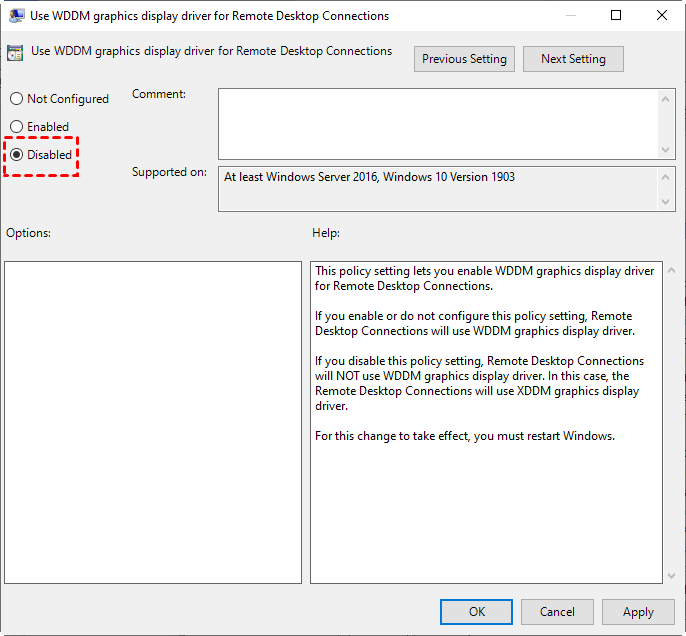Click the Comment box scroll down arrow
The height and width of the screenshot is (636, 686).
click(x=665, y=150)
